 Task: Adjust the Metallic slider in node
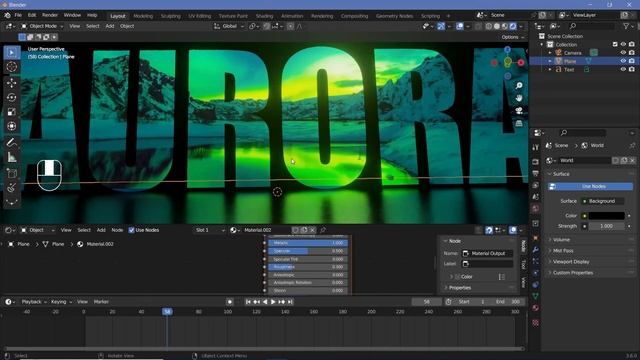pos(308,243)
